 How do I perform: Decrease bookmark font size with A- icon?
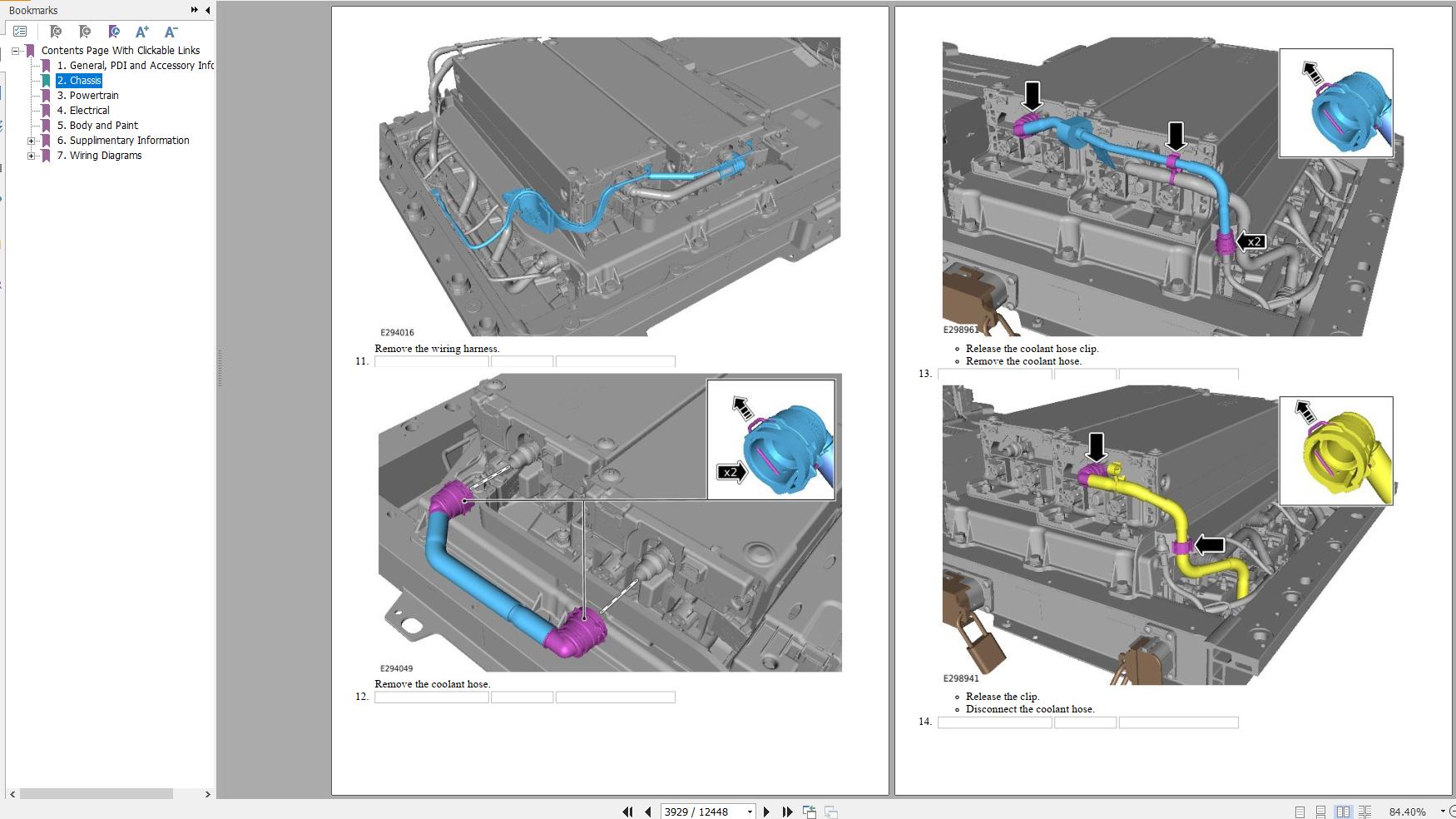pos(171,32)
